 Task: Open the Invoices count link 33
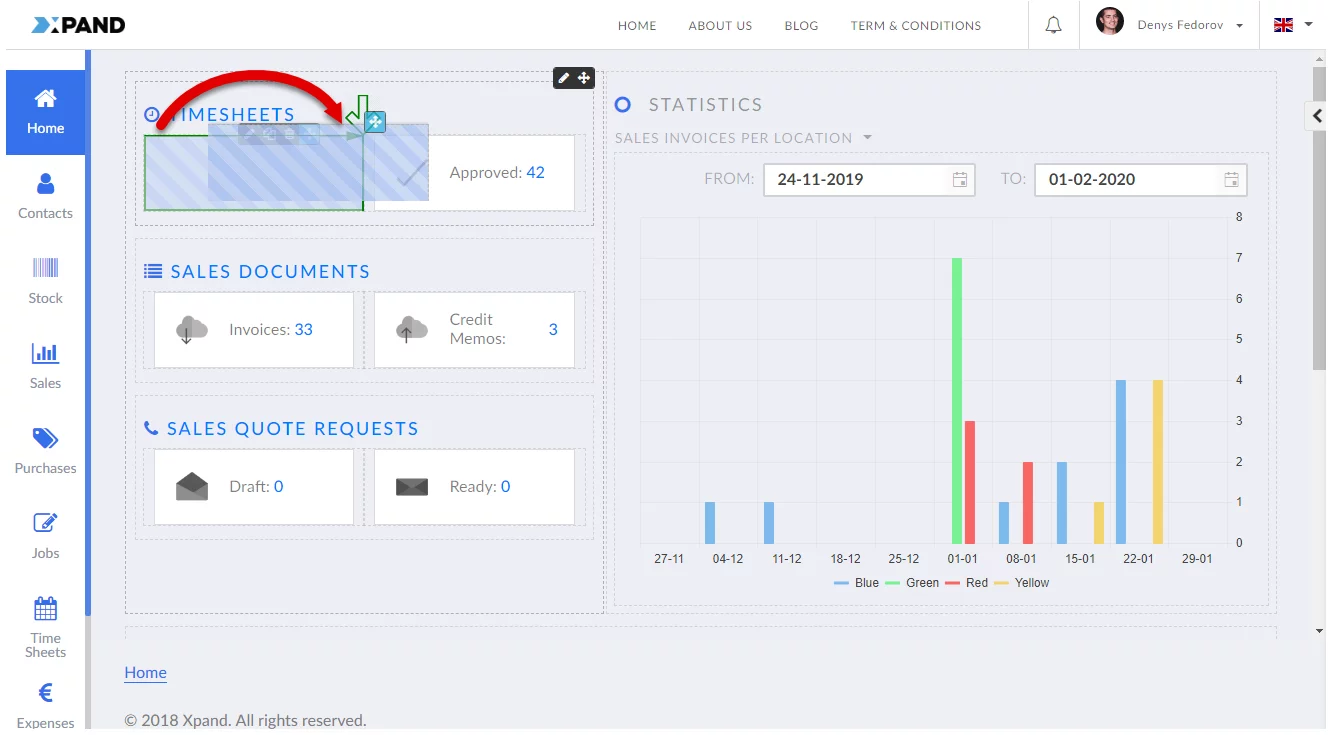(x=303, y=330)
